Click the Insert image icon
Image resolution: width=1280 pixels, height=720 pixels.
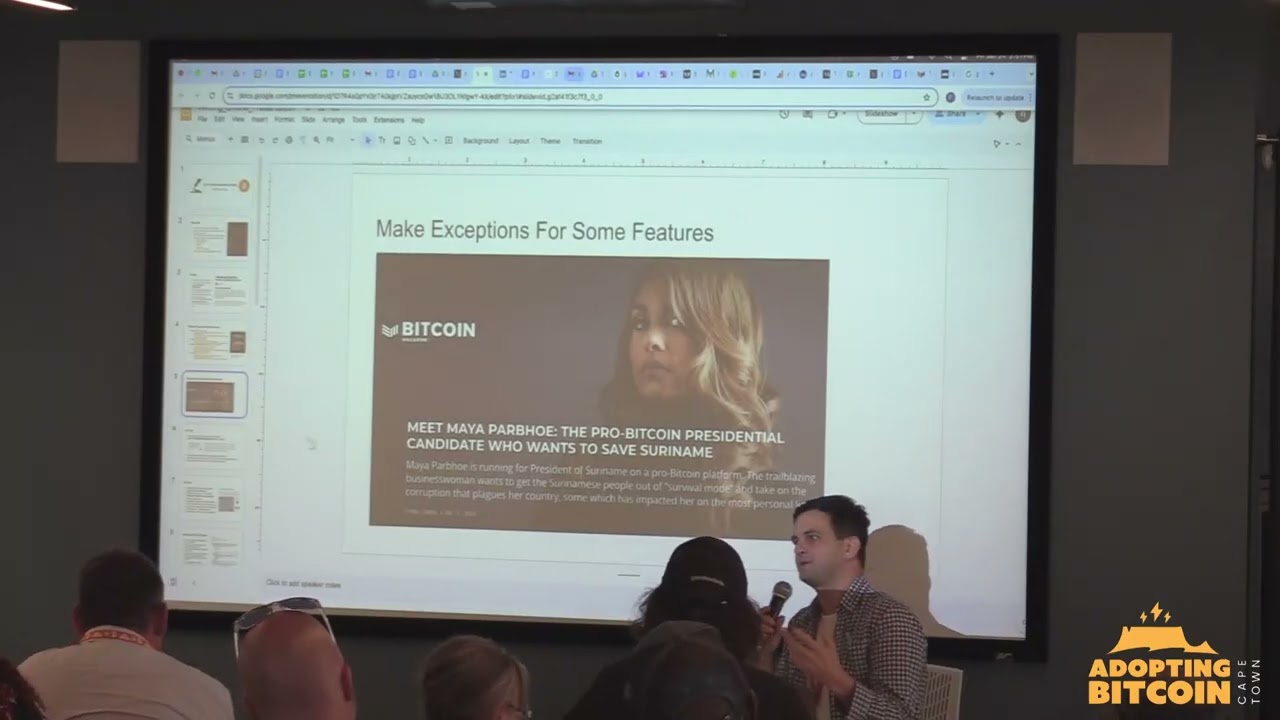point(396,140)
